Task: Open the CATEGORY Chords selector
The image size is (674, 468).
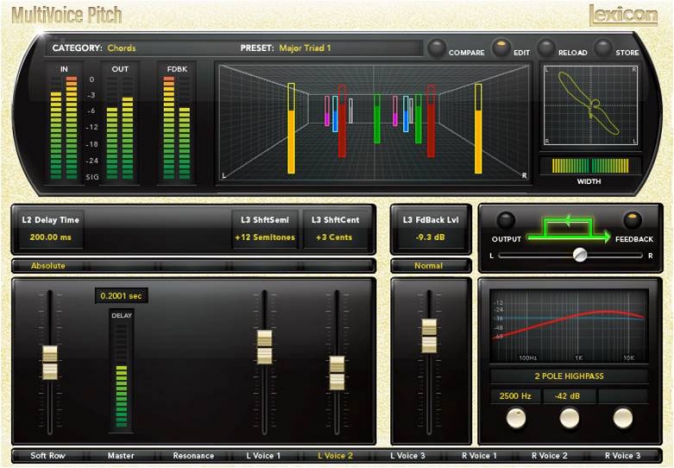Action: 121,48
